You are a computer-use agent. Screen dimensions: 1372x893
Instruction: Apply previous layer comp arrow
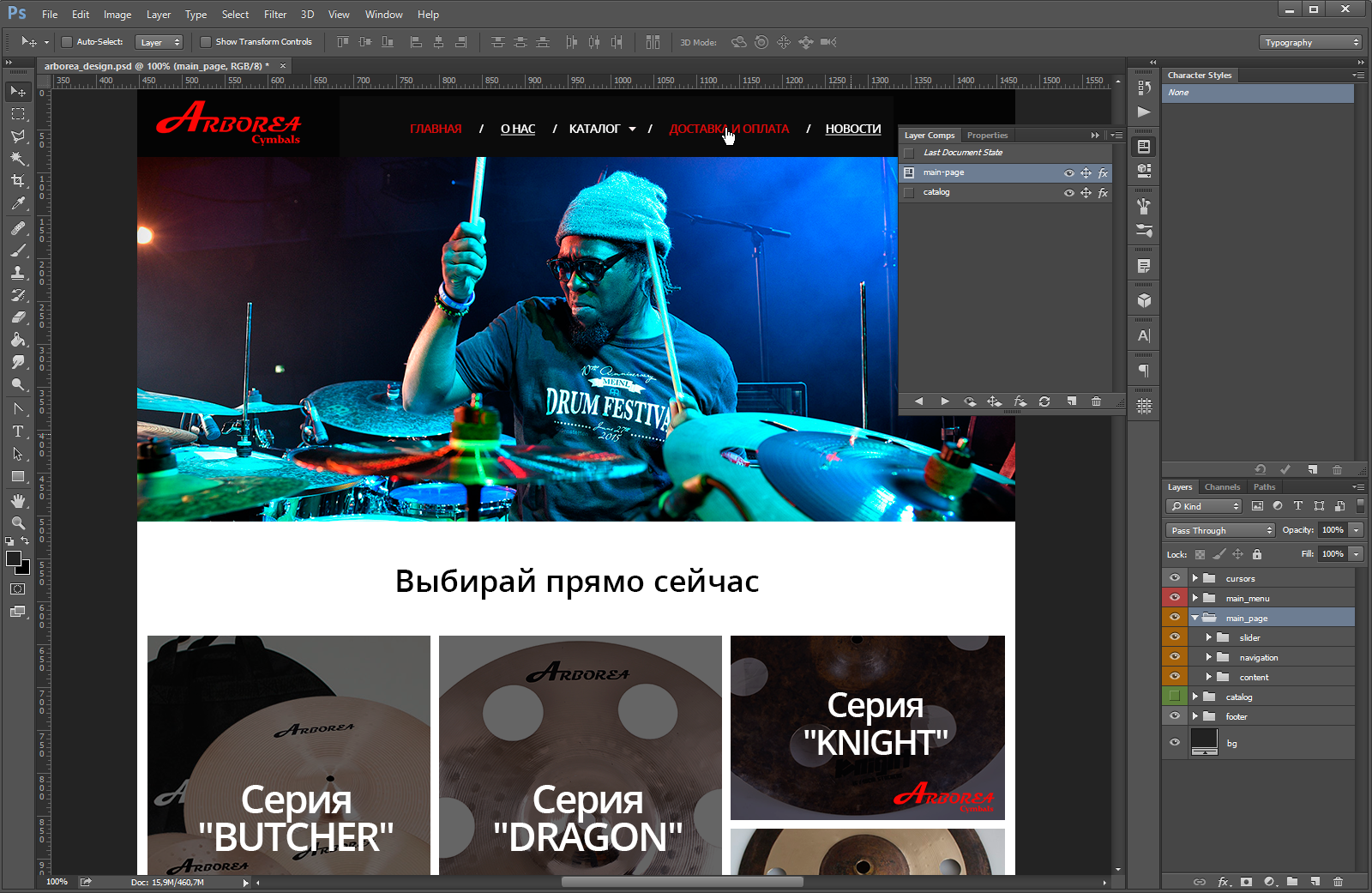coord(918,401)
